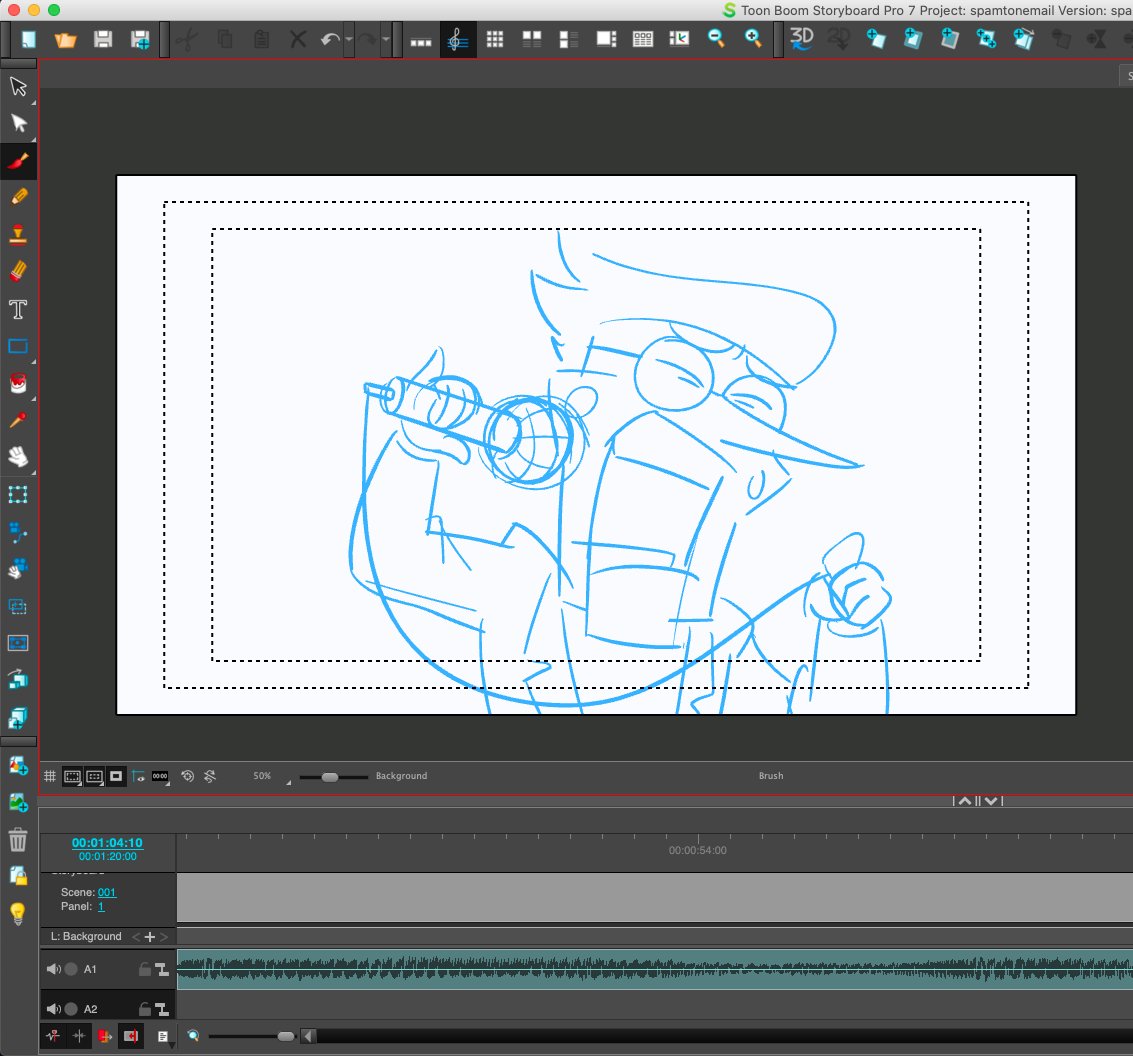Image resolution: width=1133 pixels, height=1056 pixels.
Task: Open the timecode overlay dropdown
Action: pos(160,777)
